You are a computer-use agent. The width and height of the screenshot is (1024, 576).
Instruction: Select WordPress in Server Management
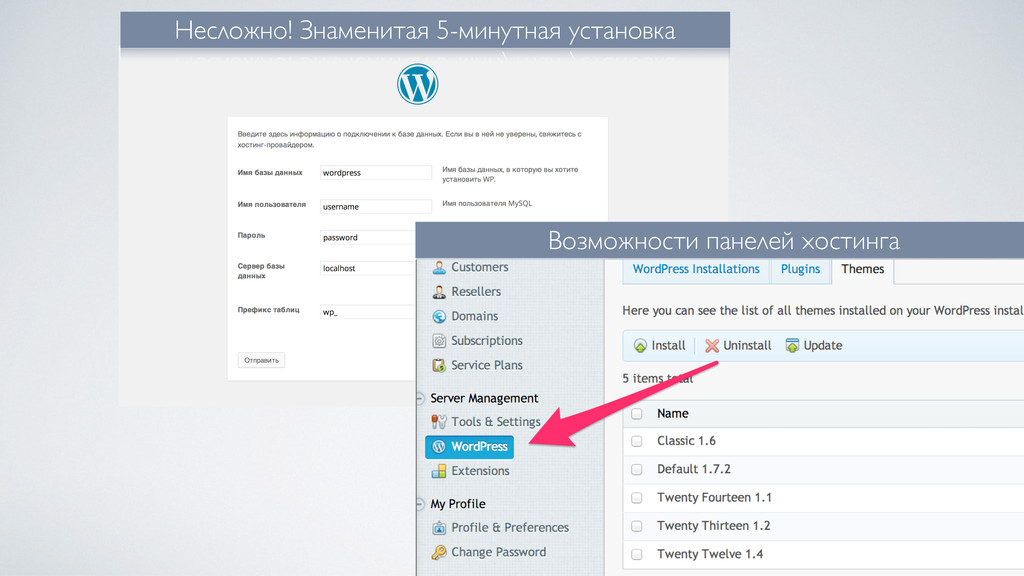470,447
